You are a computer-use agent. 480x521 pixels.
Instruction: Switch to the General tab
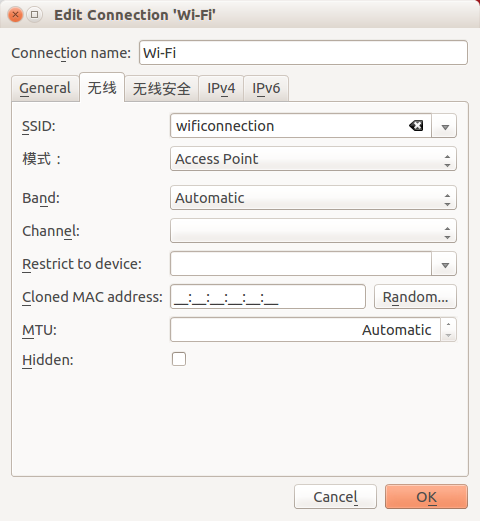pyautogui.click(x=45, y=88)
